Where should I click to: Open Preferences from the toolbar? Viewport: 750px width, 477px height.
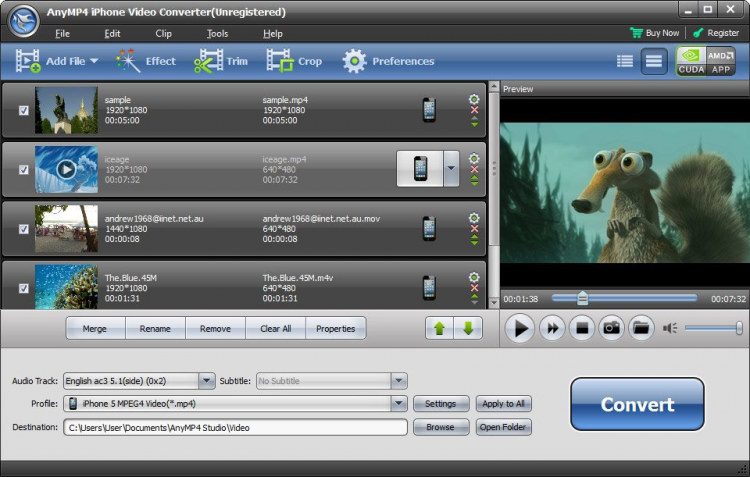point(388,61)
